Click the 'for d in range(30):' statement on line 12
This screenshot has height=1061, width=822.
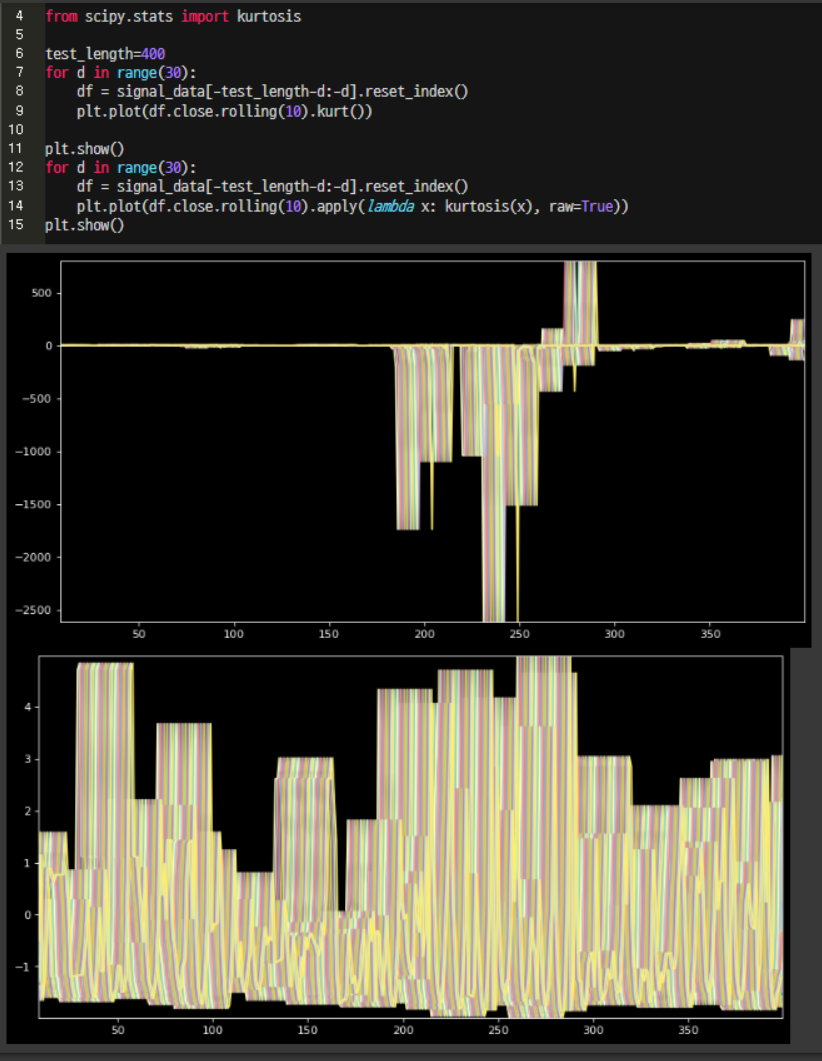pyautogui.click(x=121, y=167)
